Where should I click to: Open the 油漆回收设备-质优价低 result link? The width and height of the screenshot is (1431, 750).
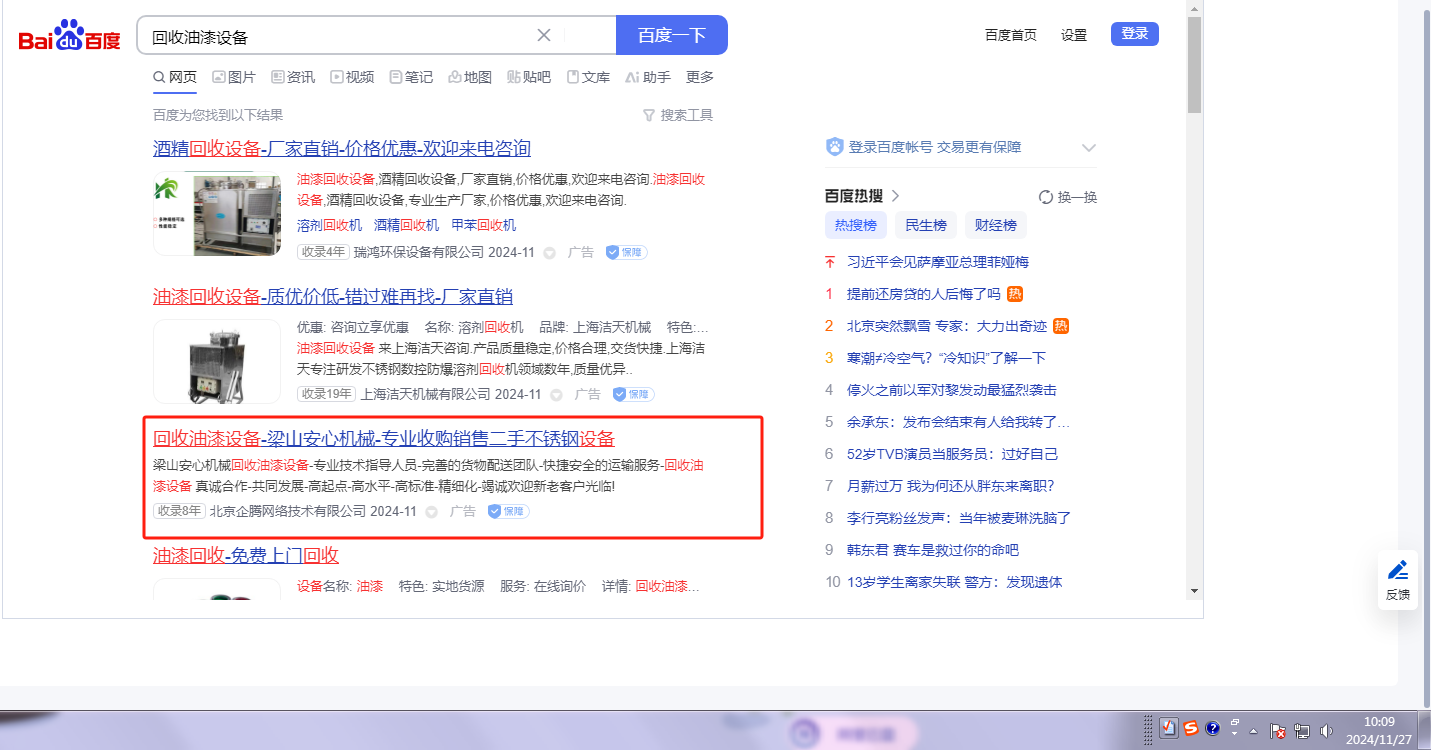click(x=332, y=297)
